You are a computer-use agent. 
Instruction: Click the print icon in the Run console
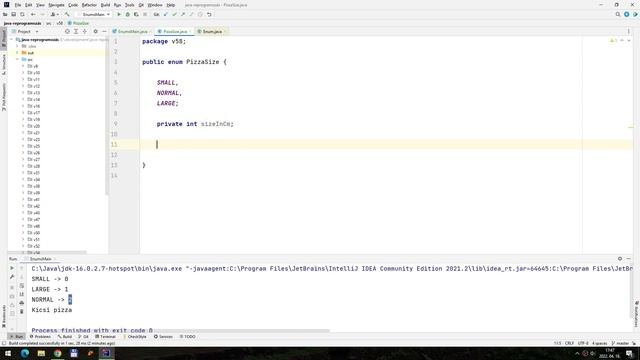coord(22,303)
